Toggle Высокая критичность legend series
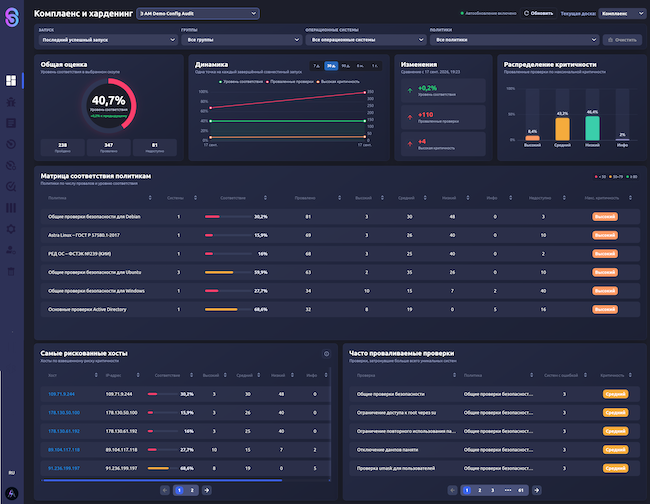650x504 pixels. [x=338, y=82]
